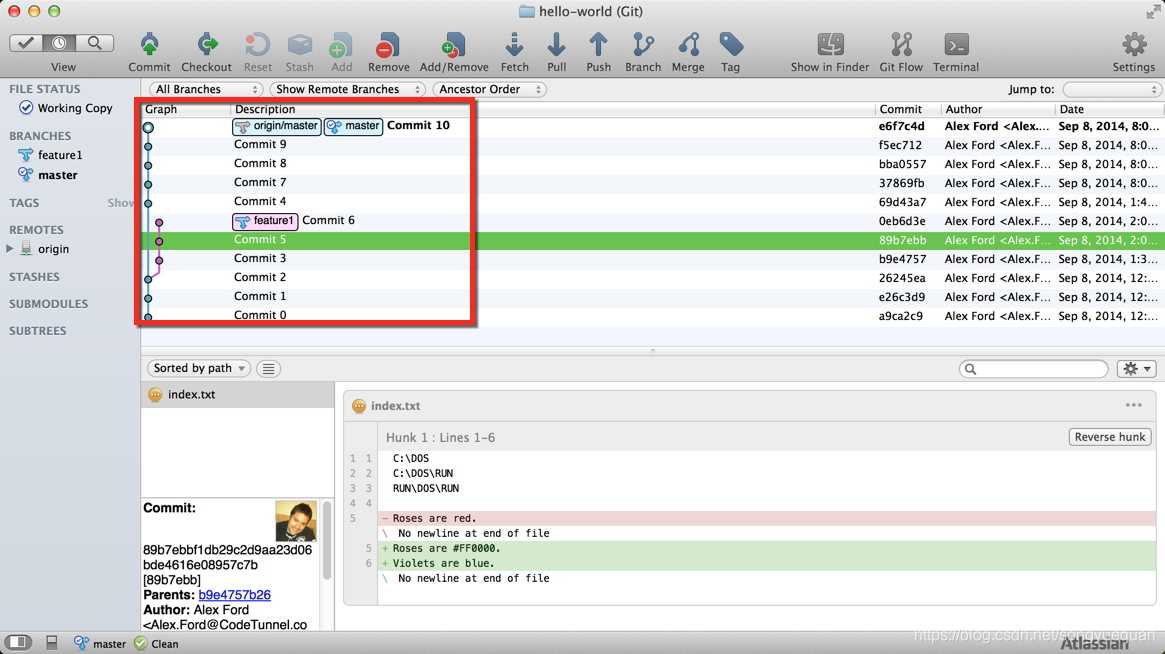Click the origin/master branch label
The image size is (1165, 654).
point(276,126)
